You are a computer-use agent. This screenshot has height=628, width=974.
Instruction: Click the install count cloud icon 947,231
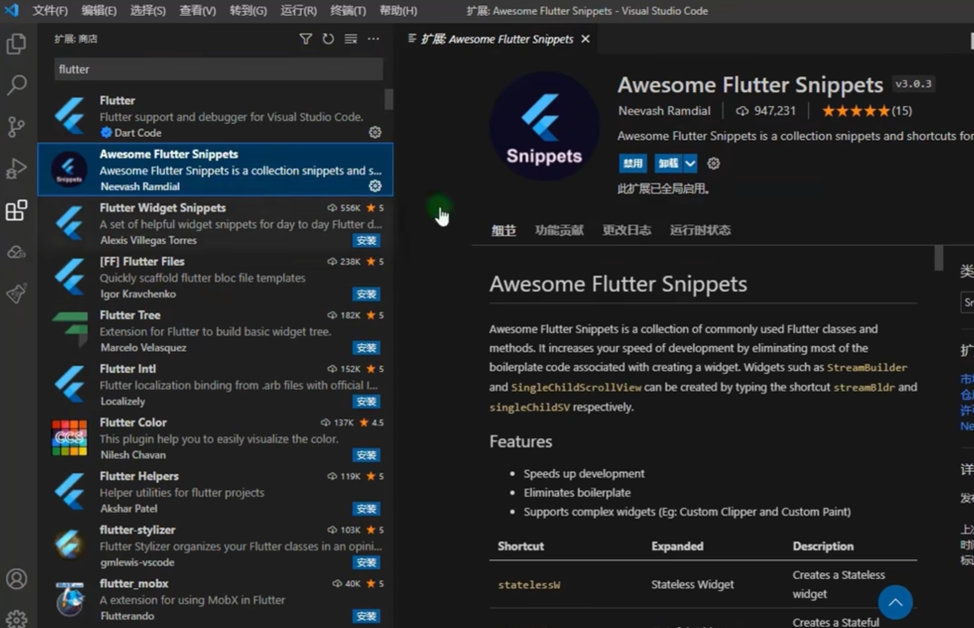click(742, 111)
